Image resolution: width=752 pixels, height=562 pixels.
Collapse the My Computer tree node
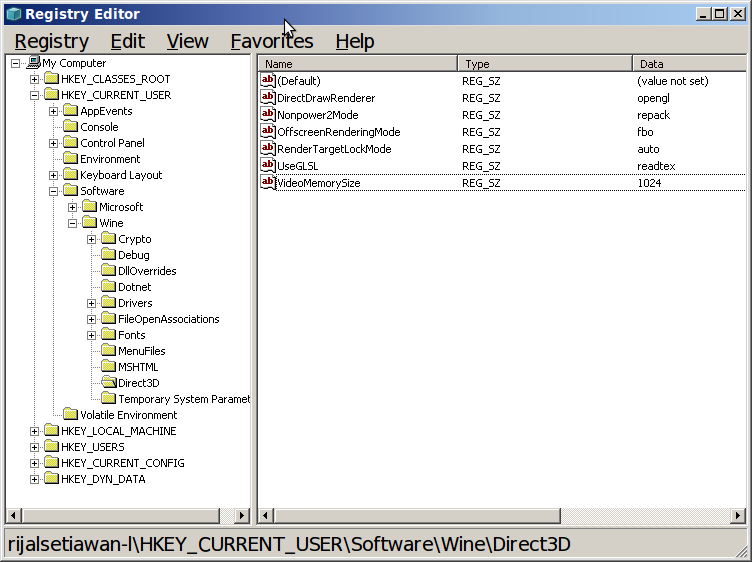click(x=15, y=63)
